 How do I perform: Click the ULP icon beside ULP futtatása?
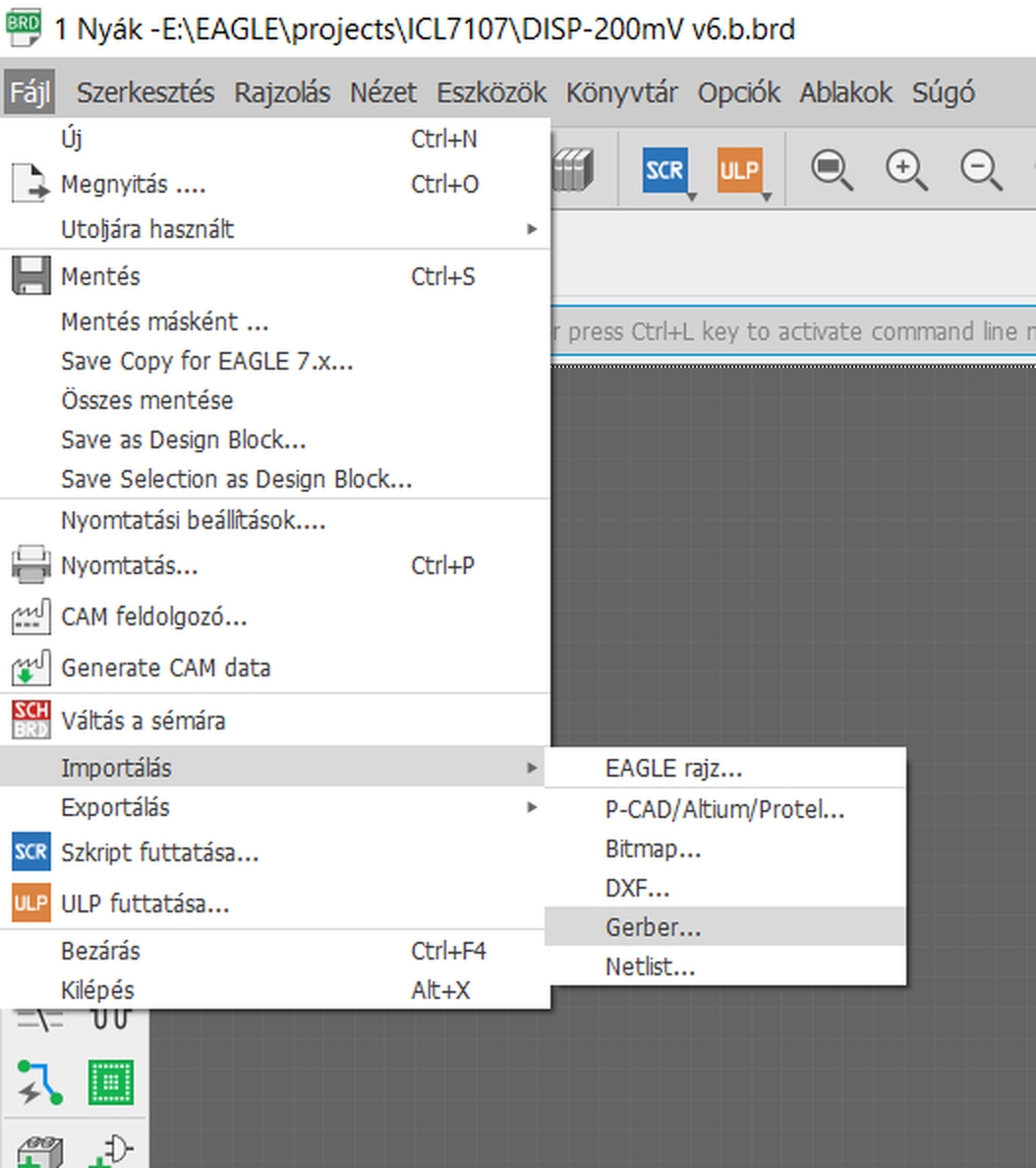click(31, 903)
